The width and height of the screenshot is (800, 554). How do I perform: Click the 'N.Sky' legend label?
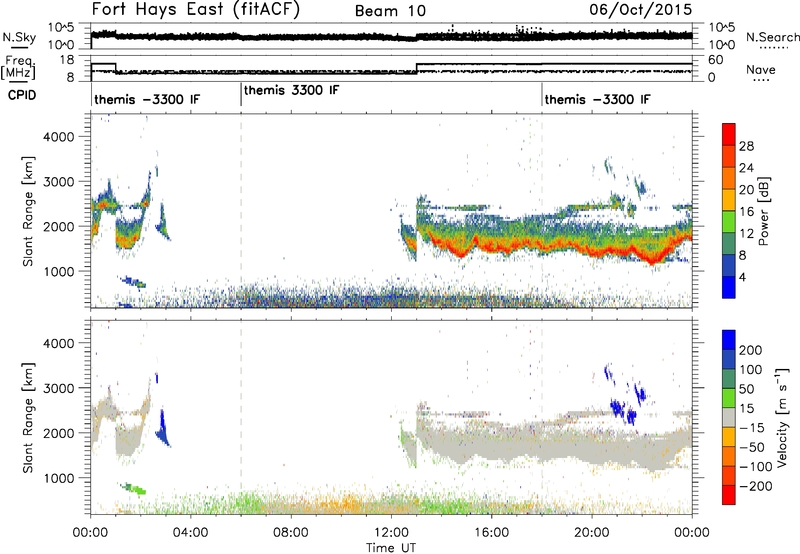19,37
